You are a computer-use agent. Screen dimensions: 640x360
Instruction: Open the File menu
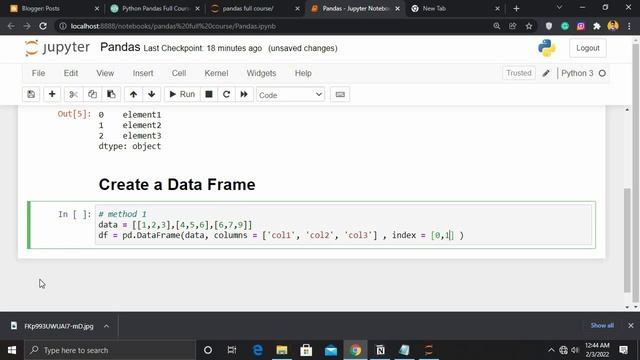(x=38, y=73)
